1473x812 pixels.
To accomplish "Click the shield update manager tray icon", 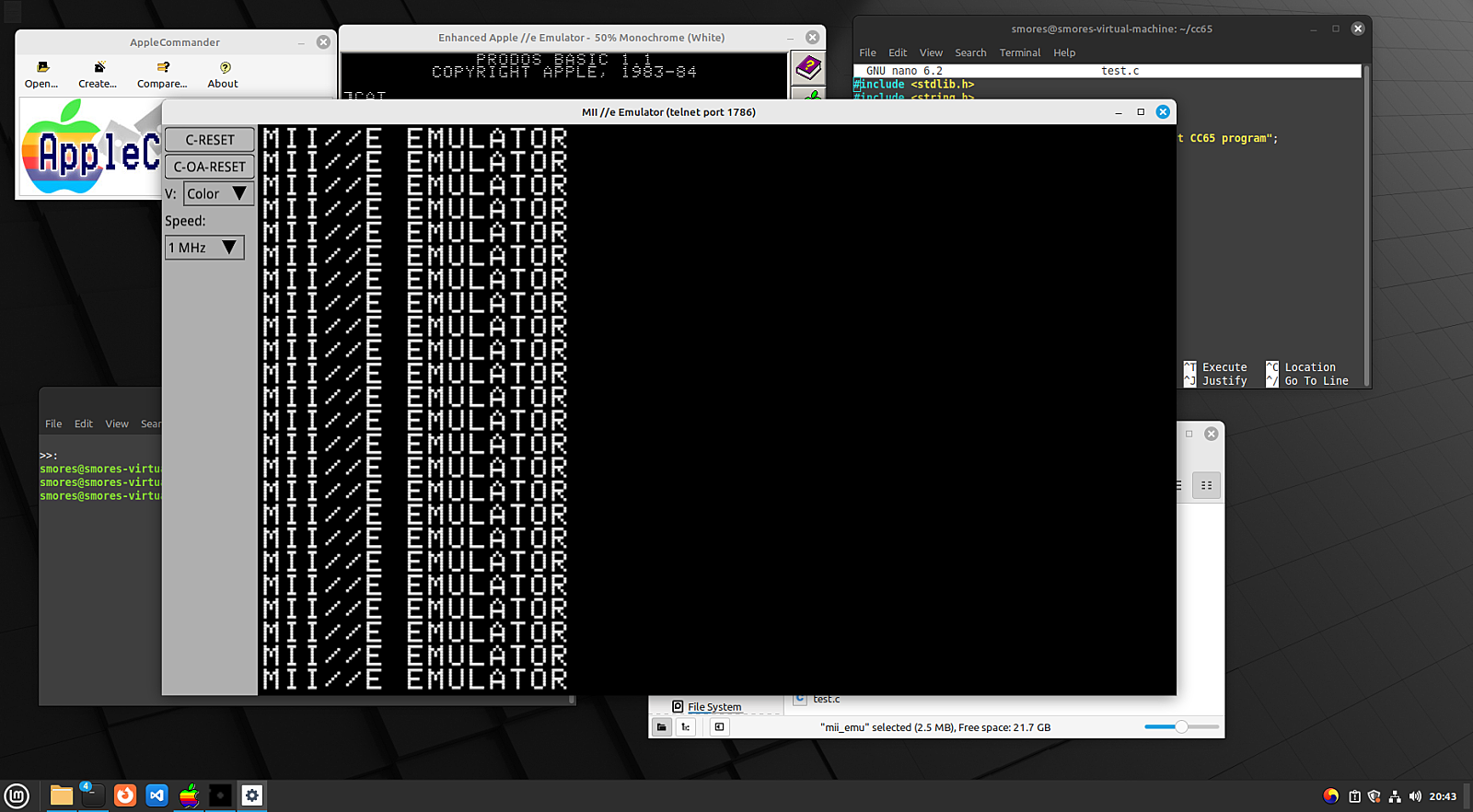I will click(x=1374, y=796).
